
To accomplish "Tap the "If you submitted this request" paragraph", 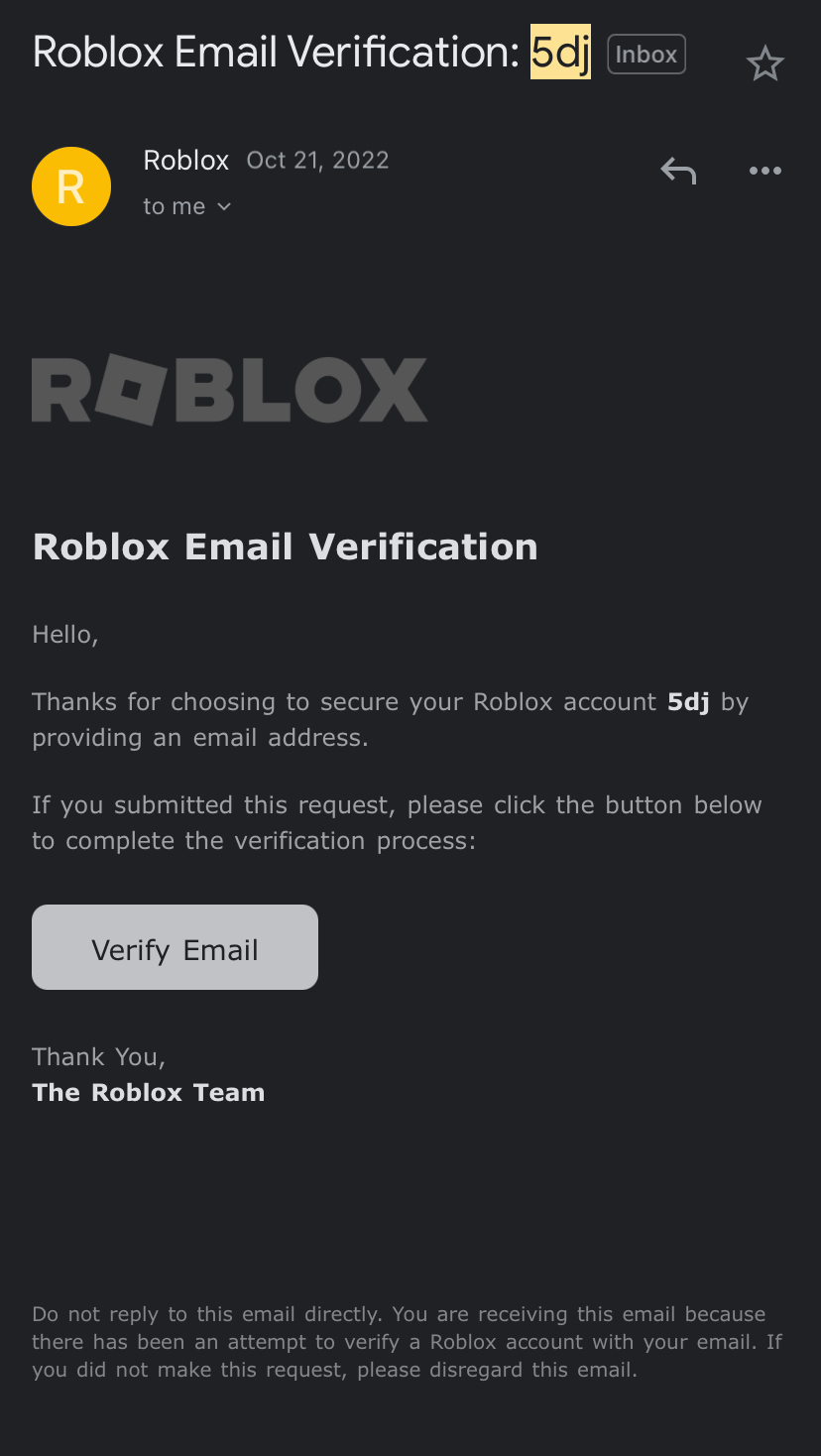I will click(x=397, y=822).
